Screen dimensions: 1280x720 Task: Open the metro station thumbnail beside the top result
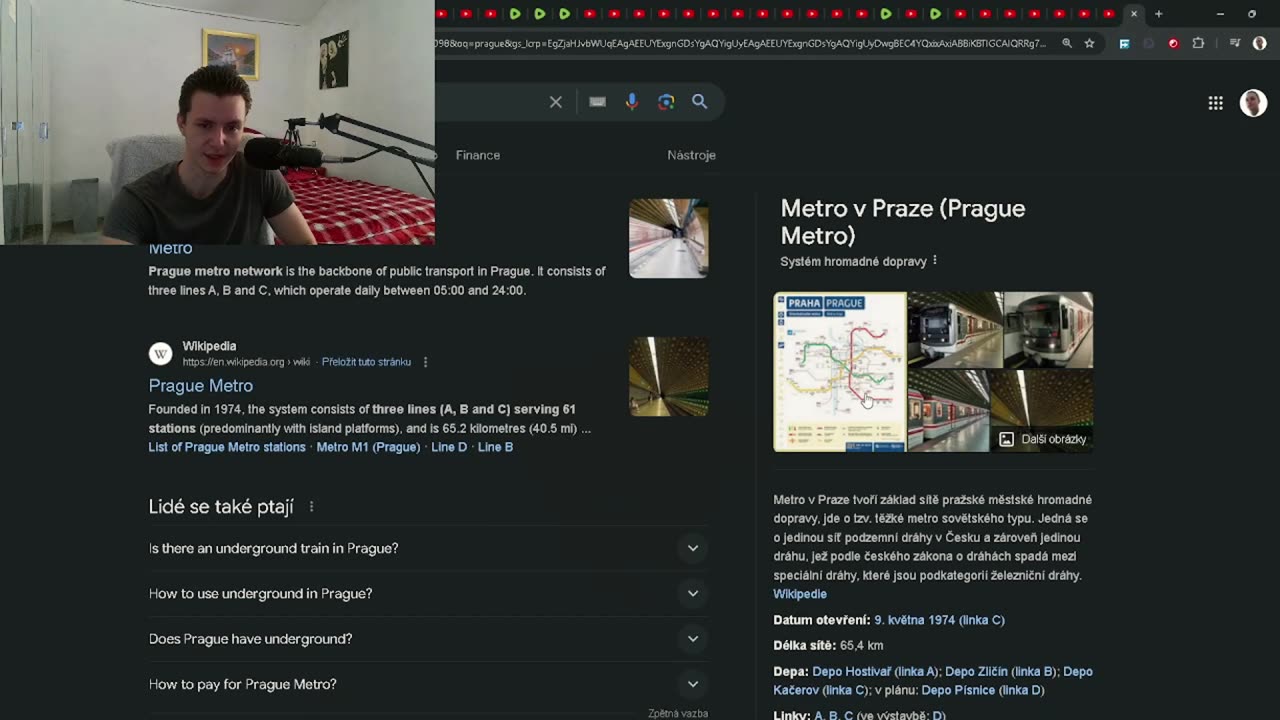(x=669, y=238)
